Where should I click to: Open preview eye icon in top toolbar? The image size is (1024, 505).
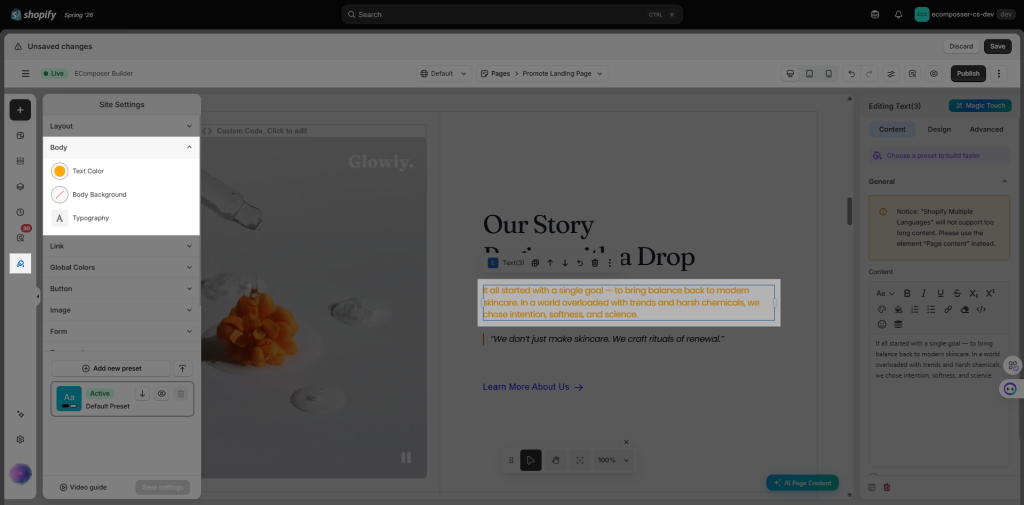[x=934, y=74]
